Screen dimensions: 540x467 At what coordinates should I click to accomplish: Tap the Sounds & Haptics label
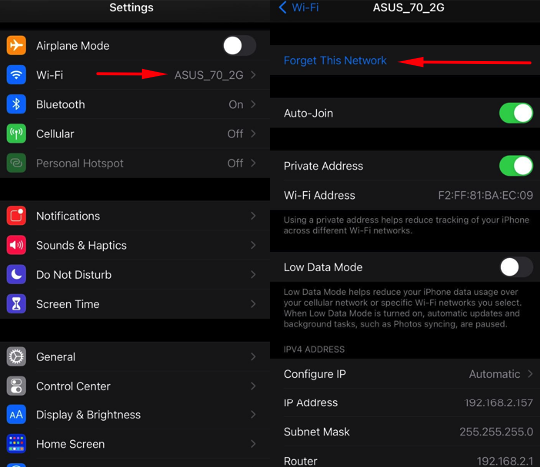[x=81, y=245]
